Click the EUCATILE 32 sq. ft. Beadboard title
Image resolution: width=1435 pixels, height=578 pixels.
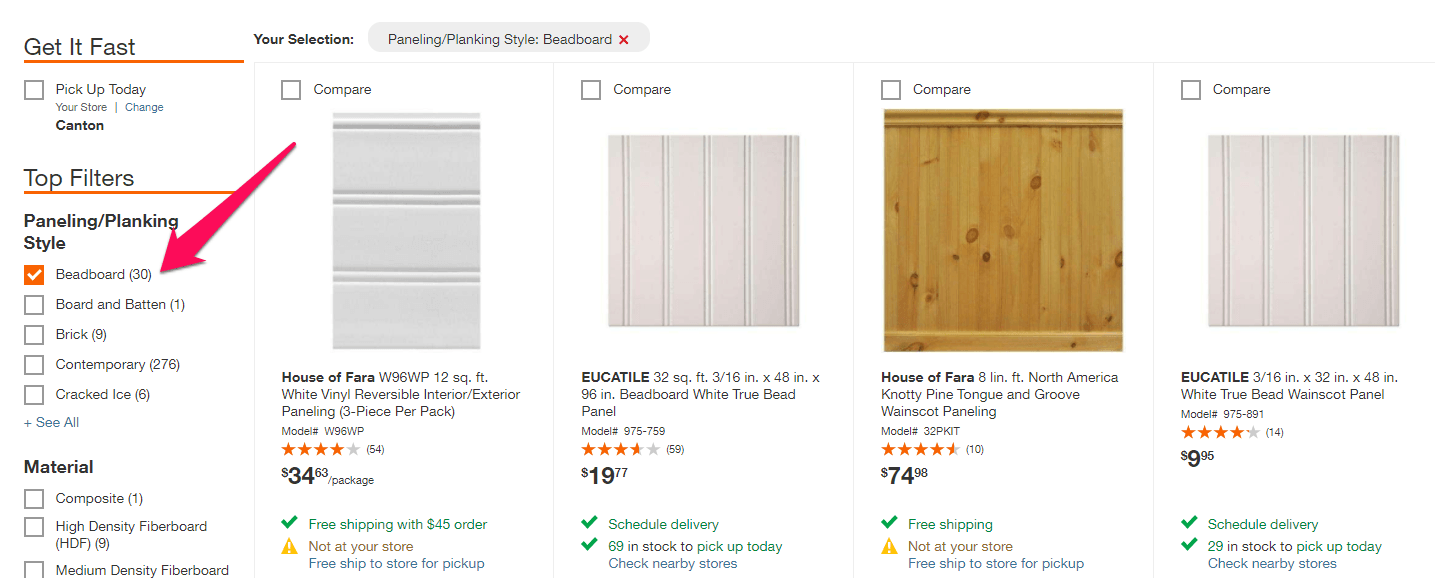click(700, 394)
